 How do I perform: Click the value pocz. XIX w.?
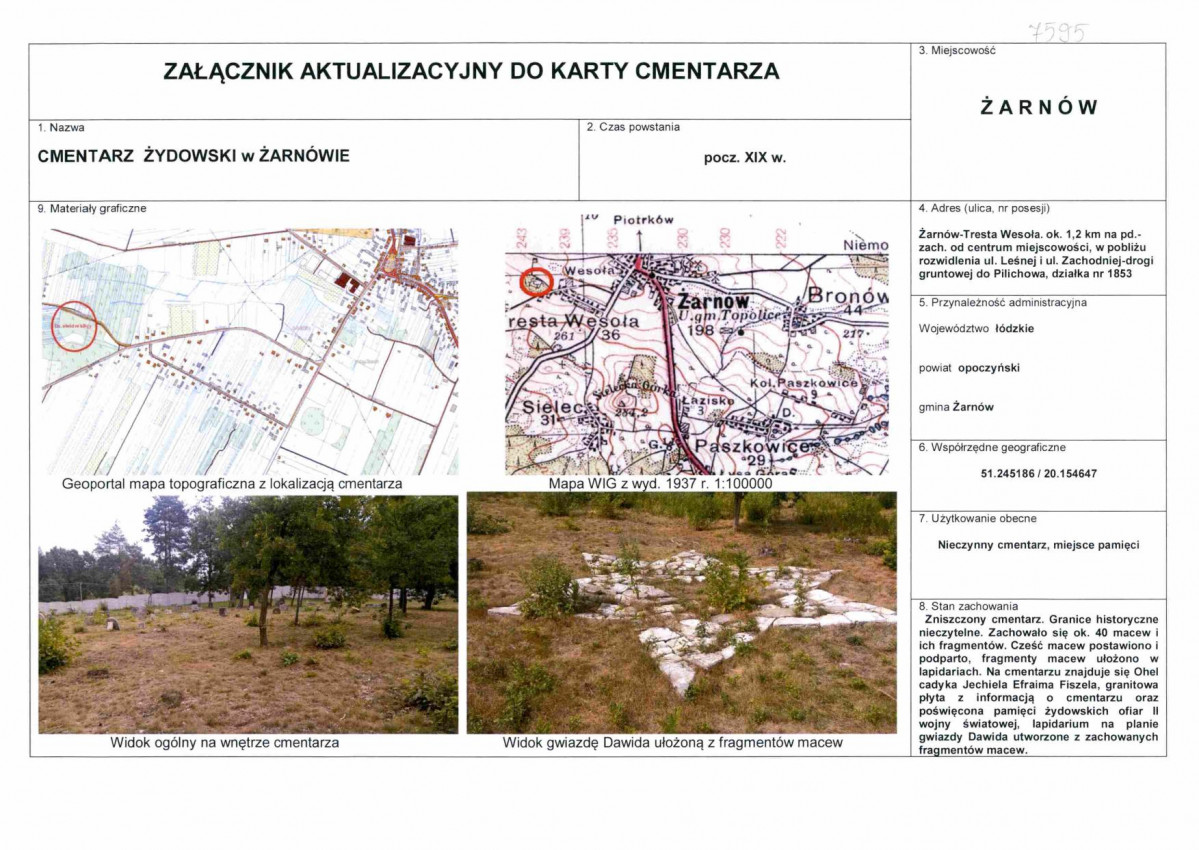(745, 158)
